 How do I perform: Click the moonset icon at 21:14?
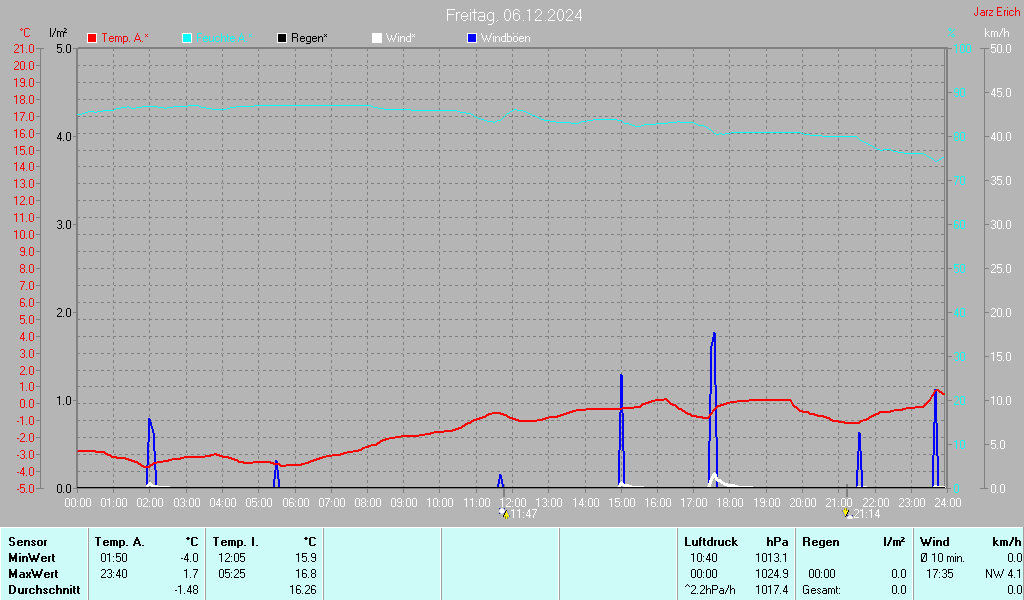click(848, 514)
